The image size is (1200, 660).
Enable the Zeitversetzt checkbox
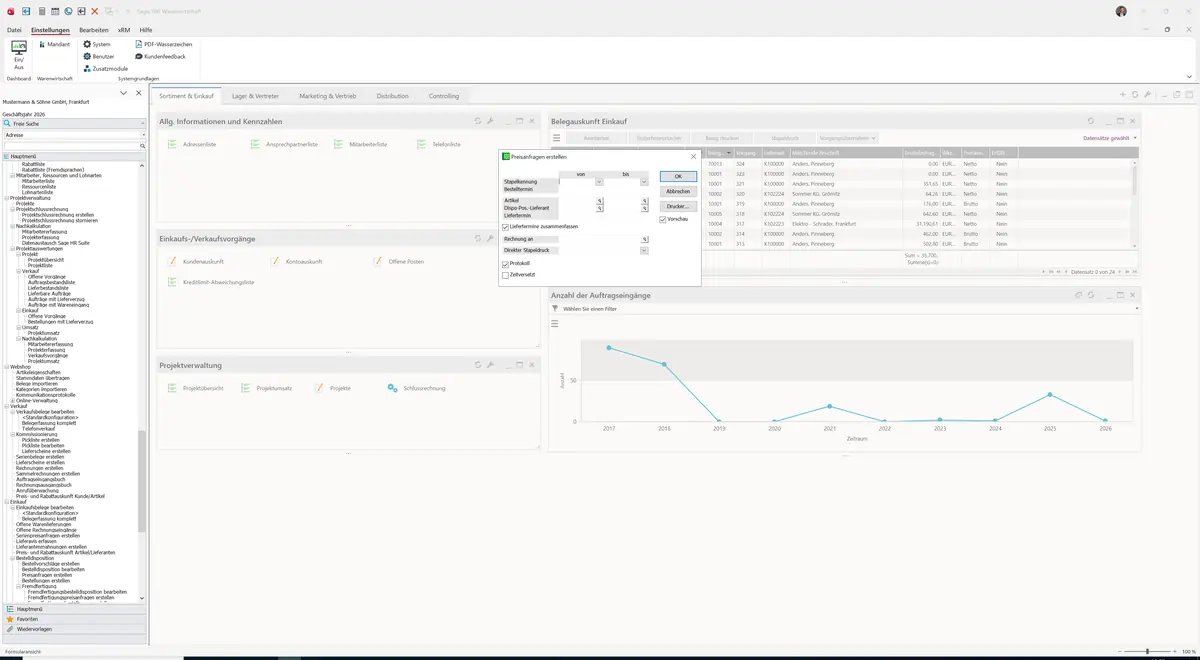coord(506,275)
